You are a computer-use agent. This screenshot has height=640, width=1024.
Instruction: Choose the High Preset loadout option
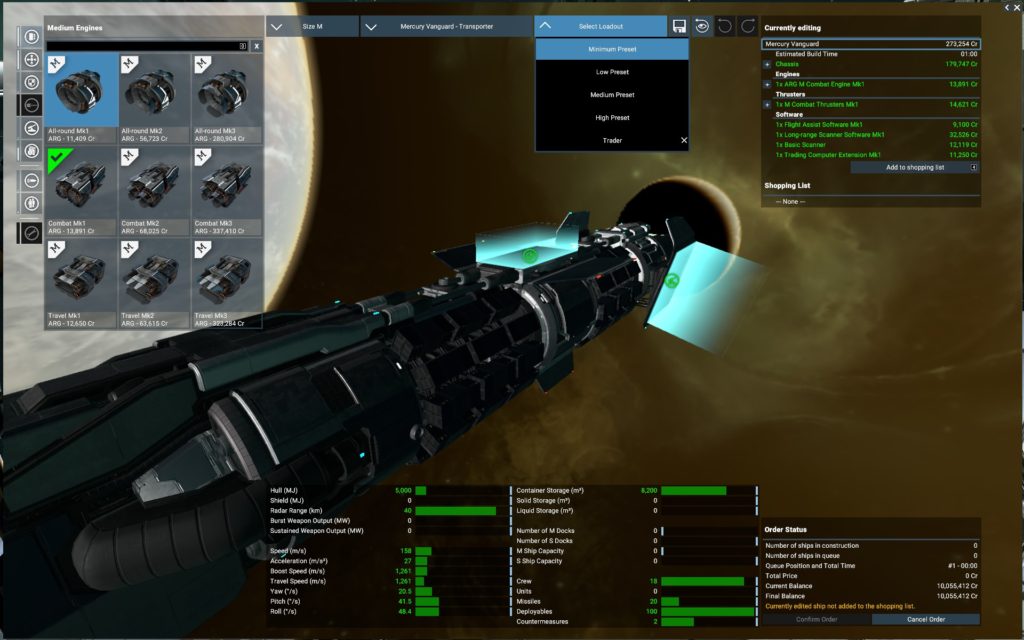coord(612,118)
